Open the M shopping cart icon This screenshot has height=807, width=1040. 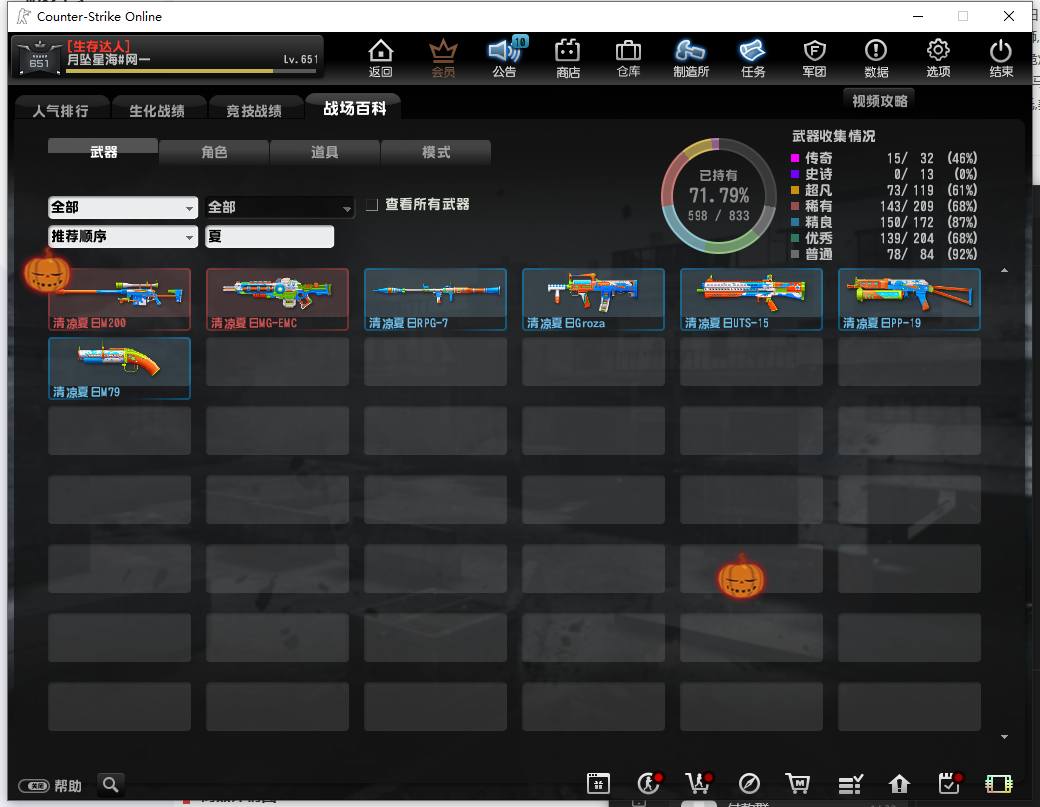pos(798,783)
